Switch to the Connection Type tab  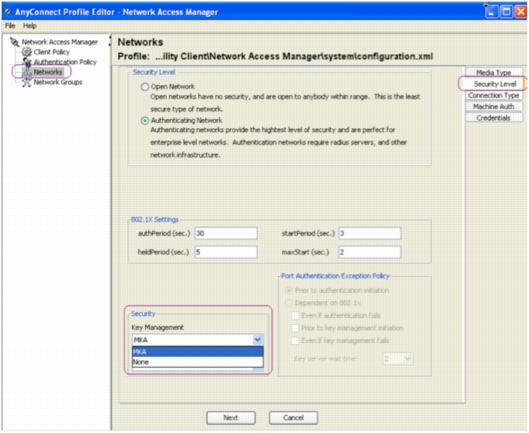pos(494,96)
